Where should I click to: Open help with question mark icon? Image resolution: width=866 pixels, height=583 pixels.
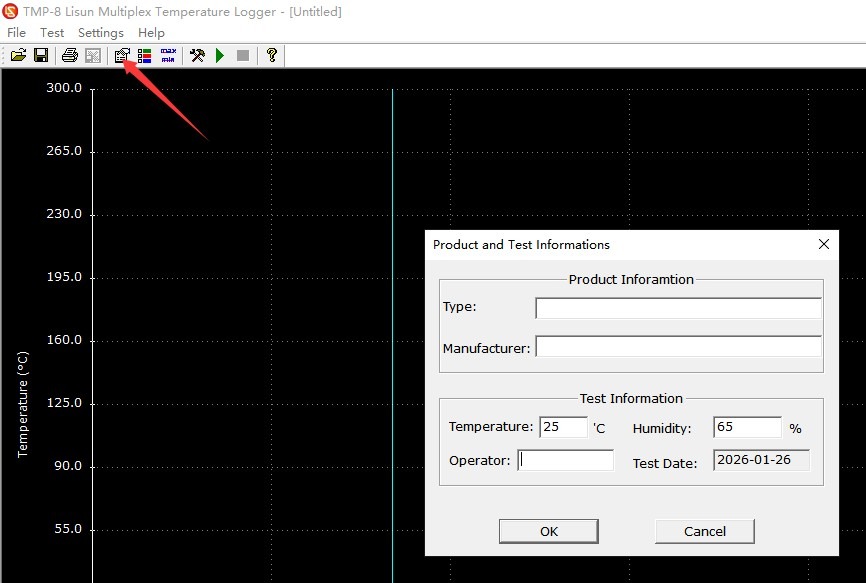coord(271,55)
